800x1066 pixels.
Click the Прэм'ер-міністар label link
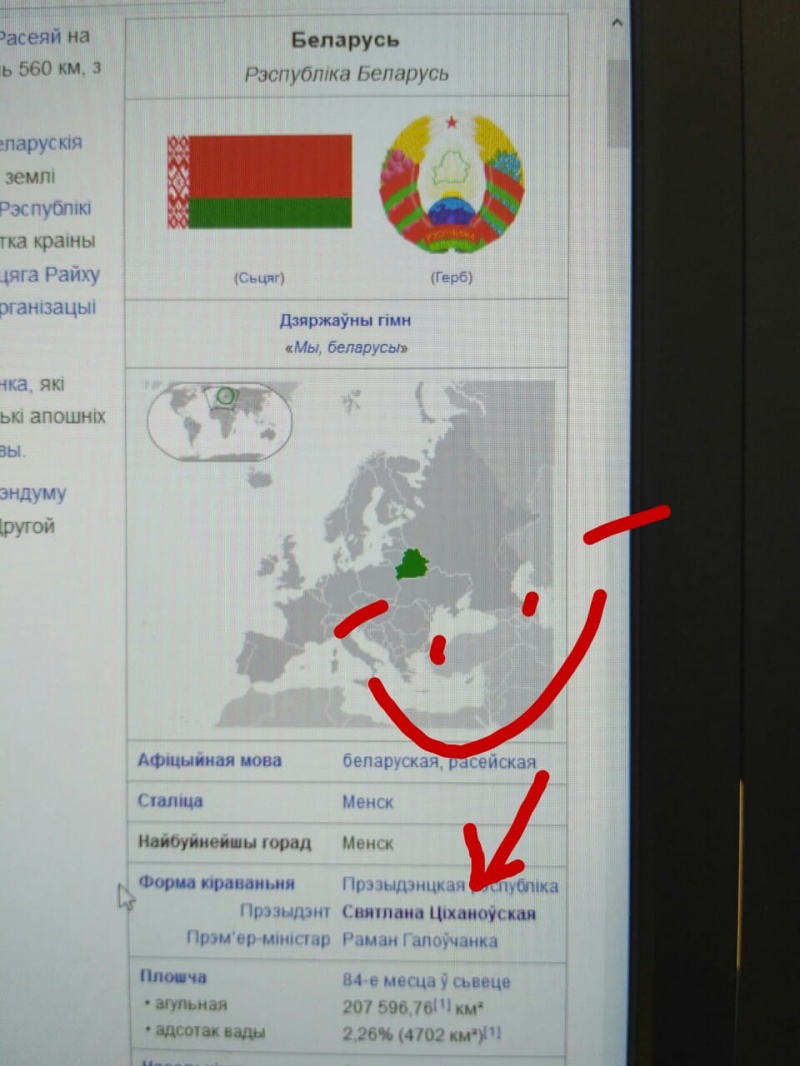coord(257,939)
